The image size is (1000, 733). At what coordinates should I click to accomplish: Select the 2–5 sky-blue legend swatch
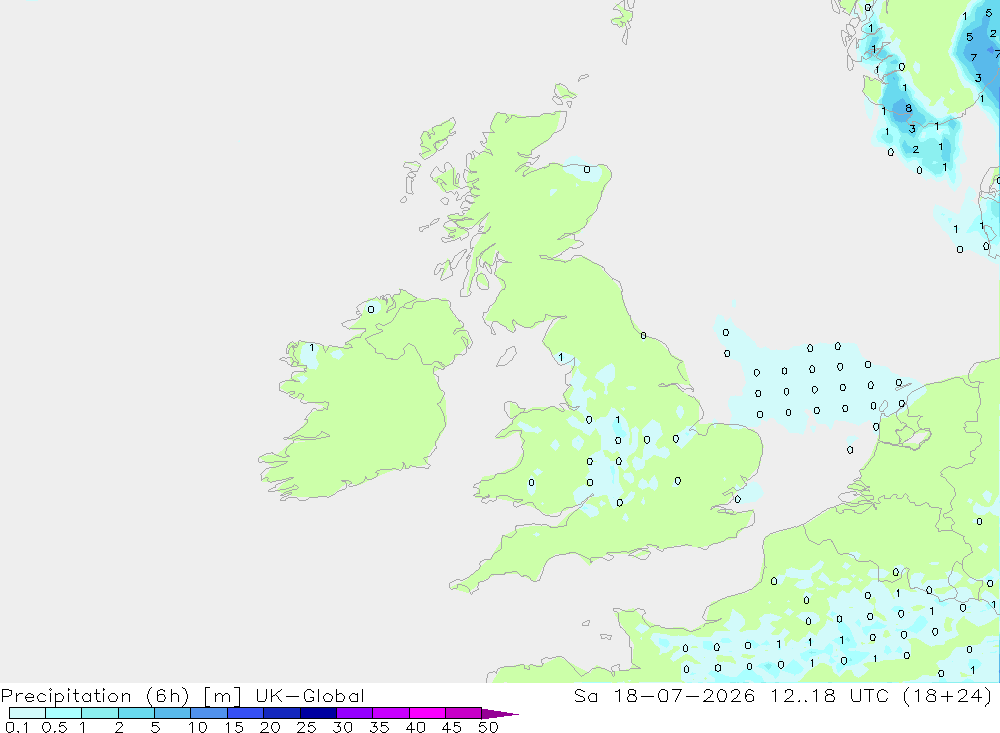136,713
